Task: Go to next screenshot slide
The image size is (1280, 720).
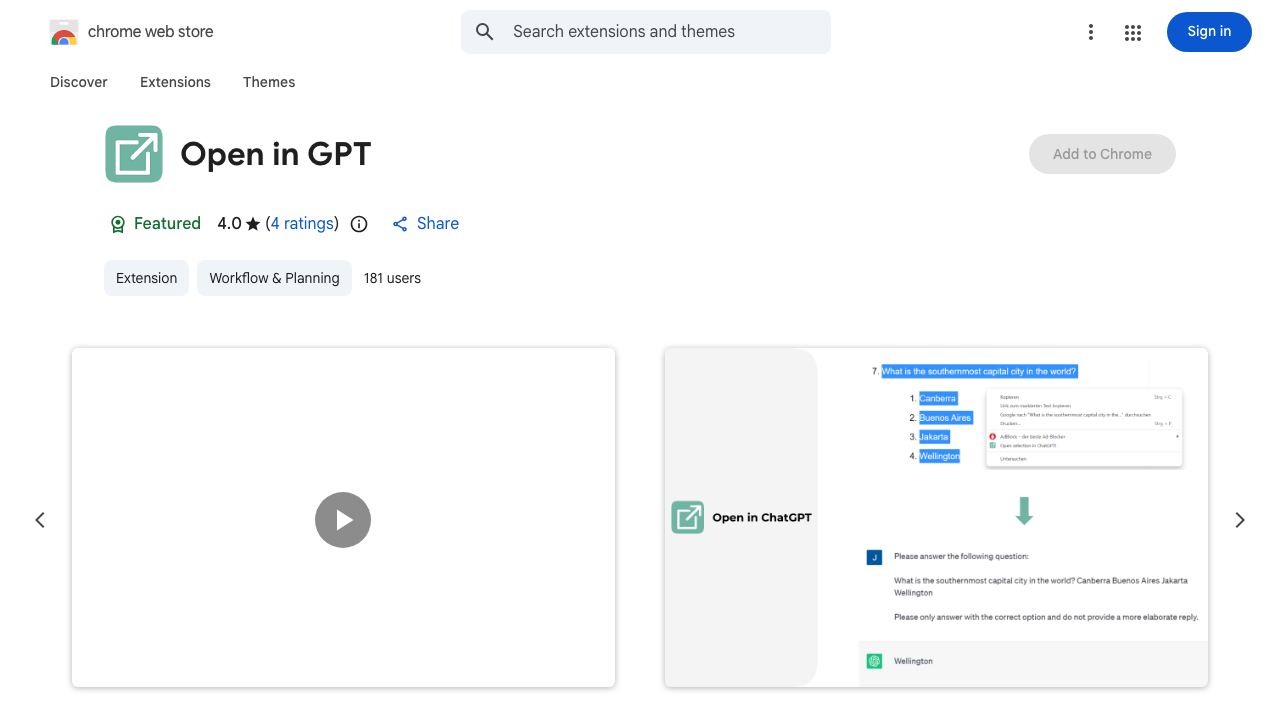Action: [1240, 520]
